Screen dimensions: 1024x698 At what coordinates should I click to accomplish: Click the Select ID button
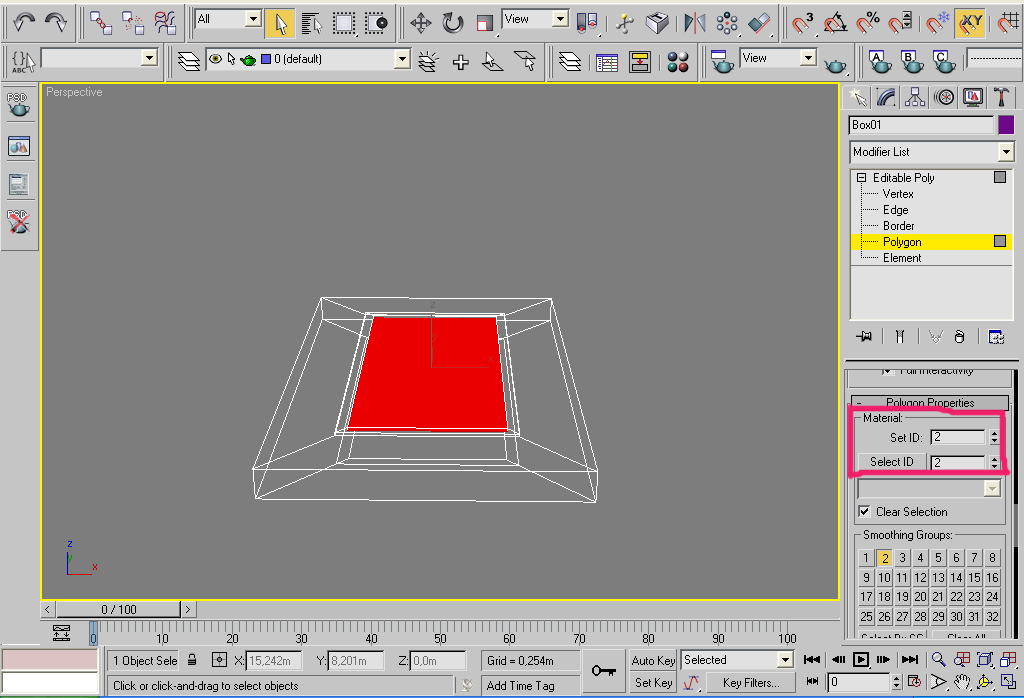click(x=891, y=462)
